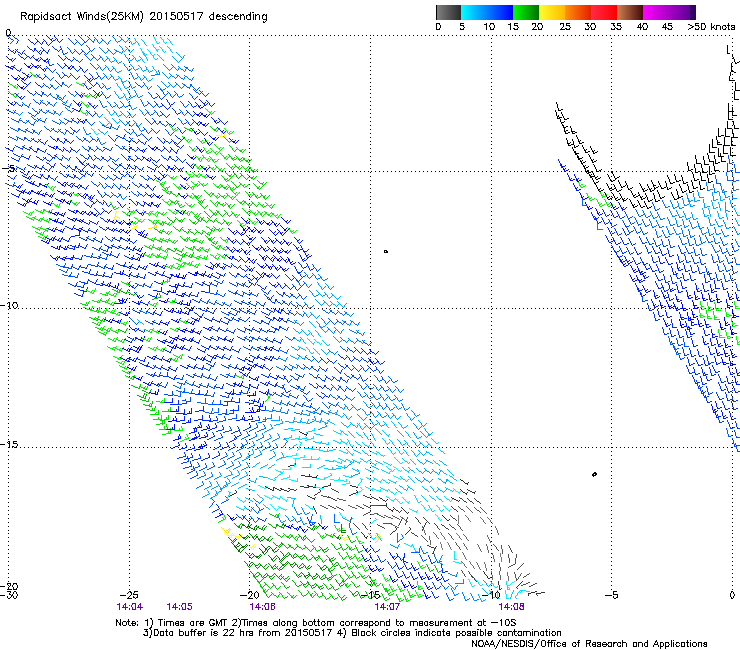This screenshot has width=740, height=650.
Task: Click the purple time label 14:05
Action: (x=180, y=607)
